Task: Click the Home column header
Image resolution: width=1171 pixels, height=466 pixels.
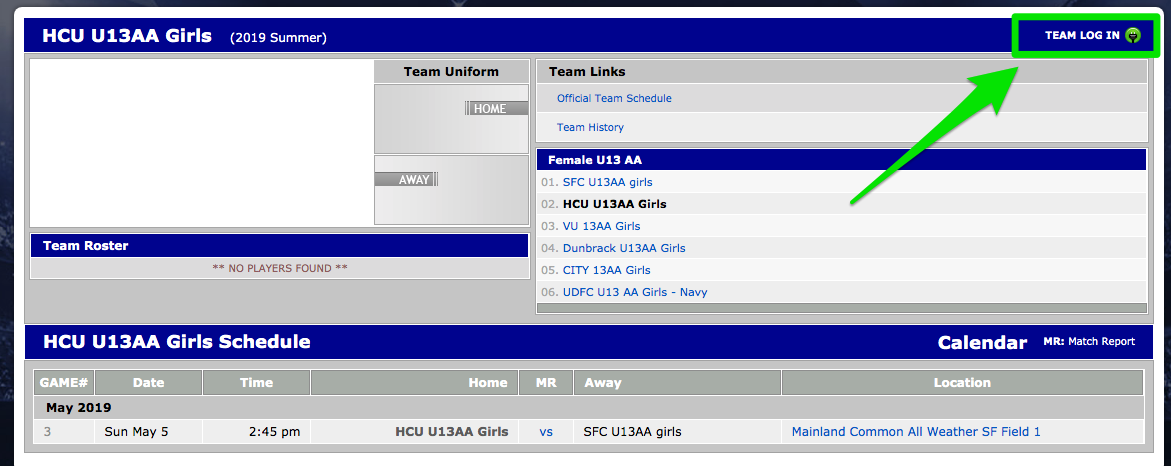Action: 414,382
